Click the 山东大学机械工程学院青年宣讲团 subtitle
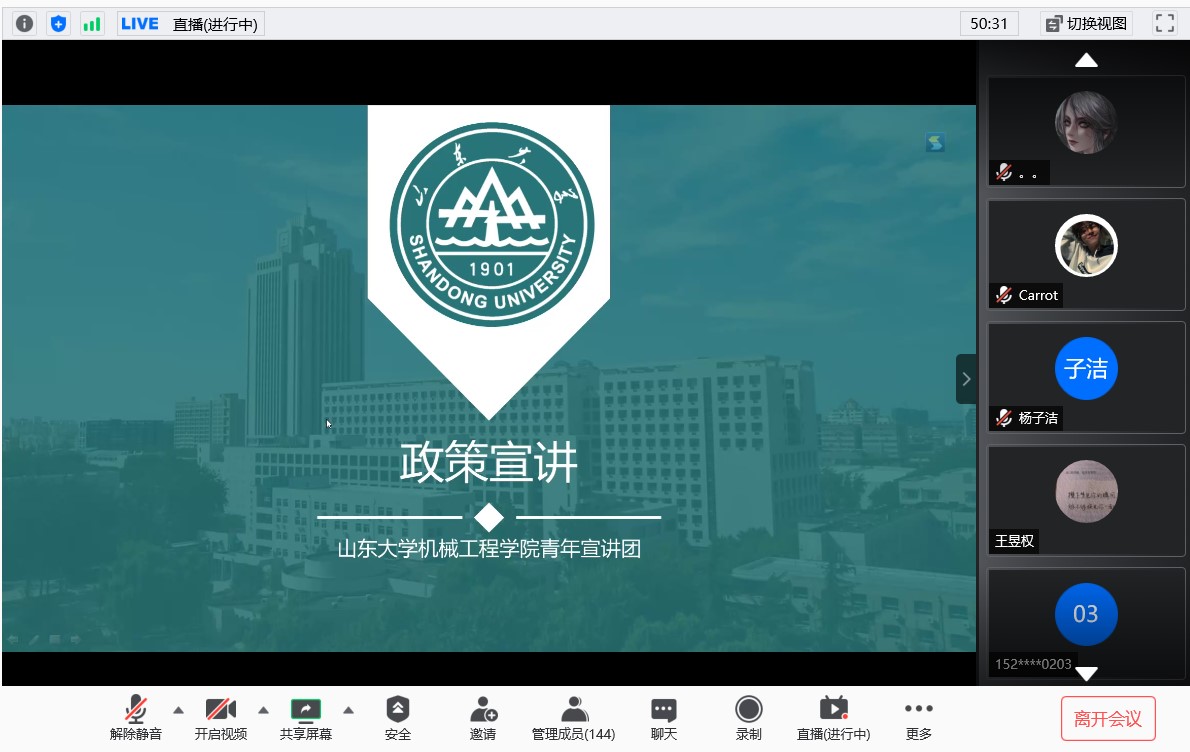Image resolution: width=1190 pixels, height=752 pixels. pyautogui.click(x=489, y=549)
